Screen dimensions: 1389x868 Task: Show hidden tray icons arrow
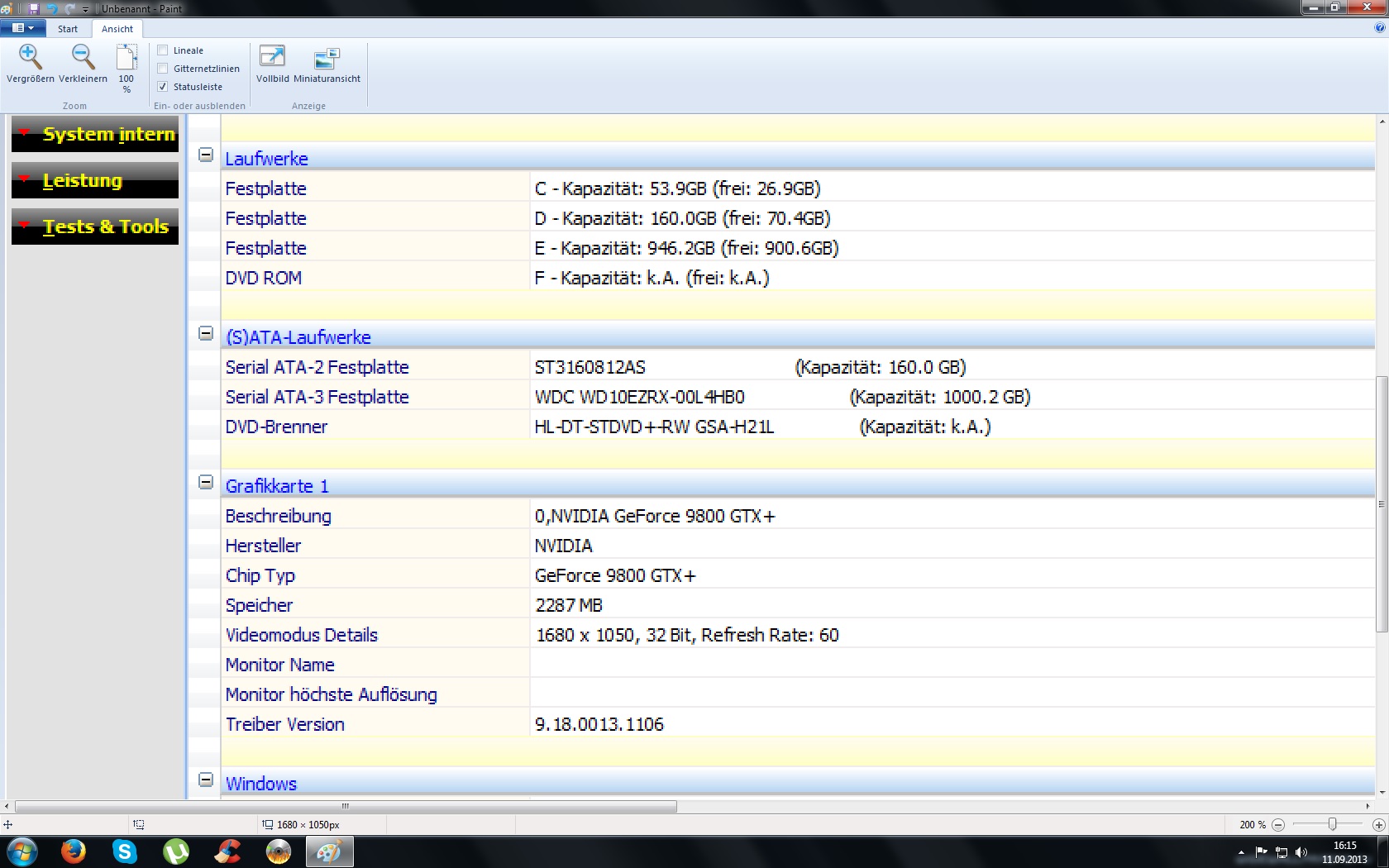click(x=1241, y=852)
